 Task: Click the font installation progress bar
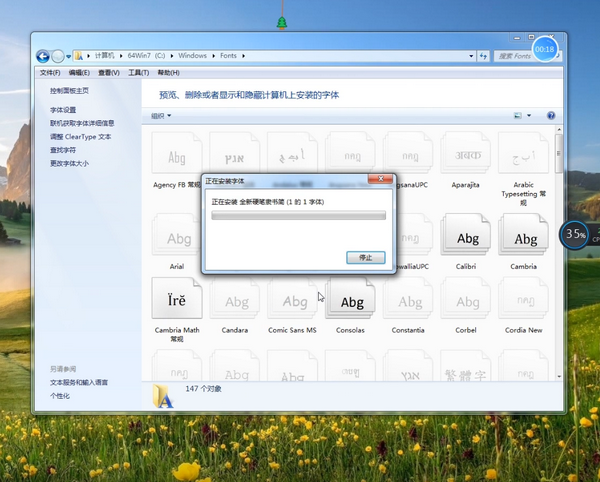pyautogui.click(x=298, y=215)
